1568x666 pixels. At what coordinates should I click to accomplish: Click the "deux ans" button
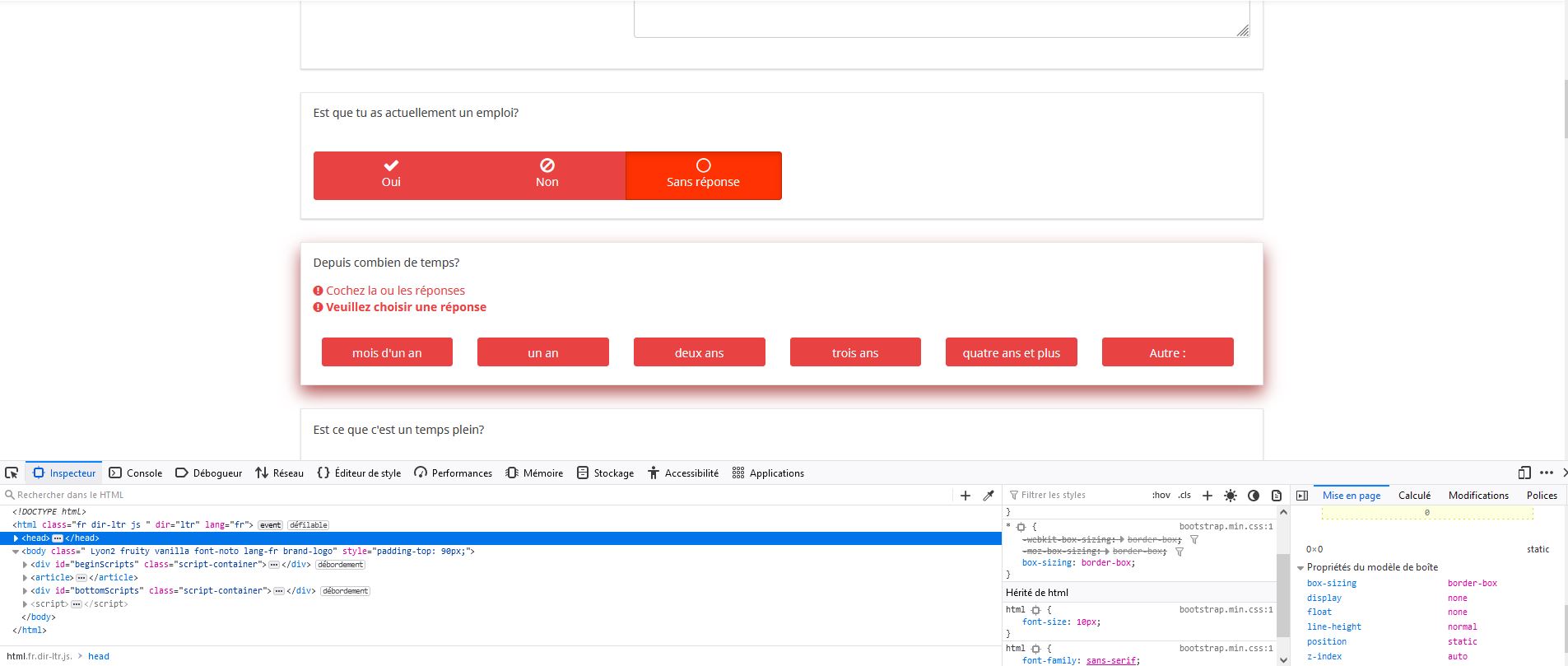699,352
